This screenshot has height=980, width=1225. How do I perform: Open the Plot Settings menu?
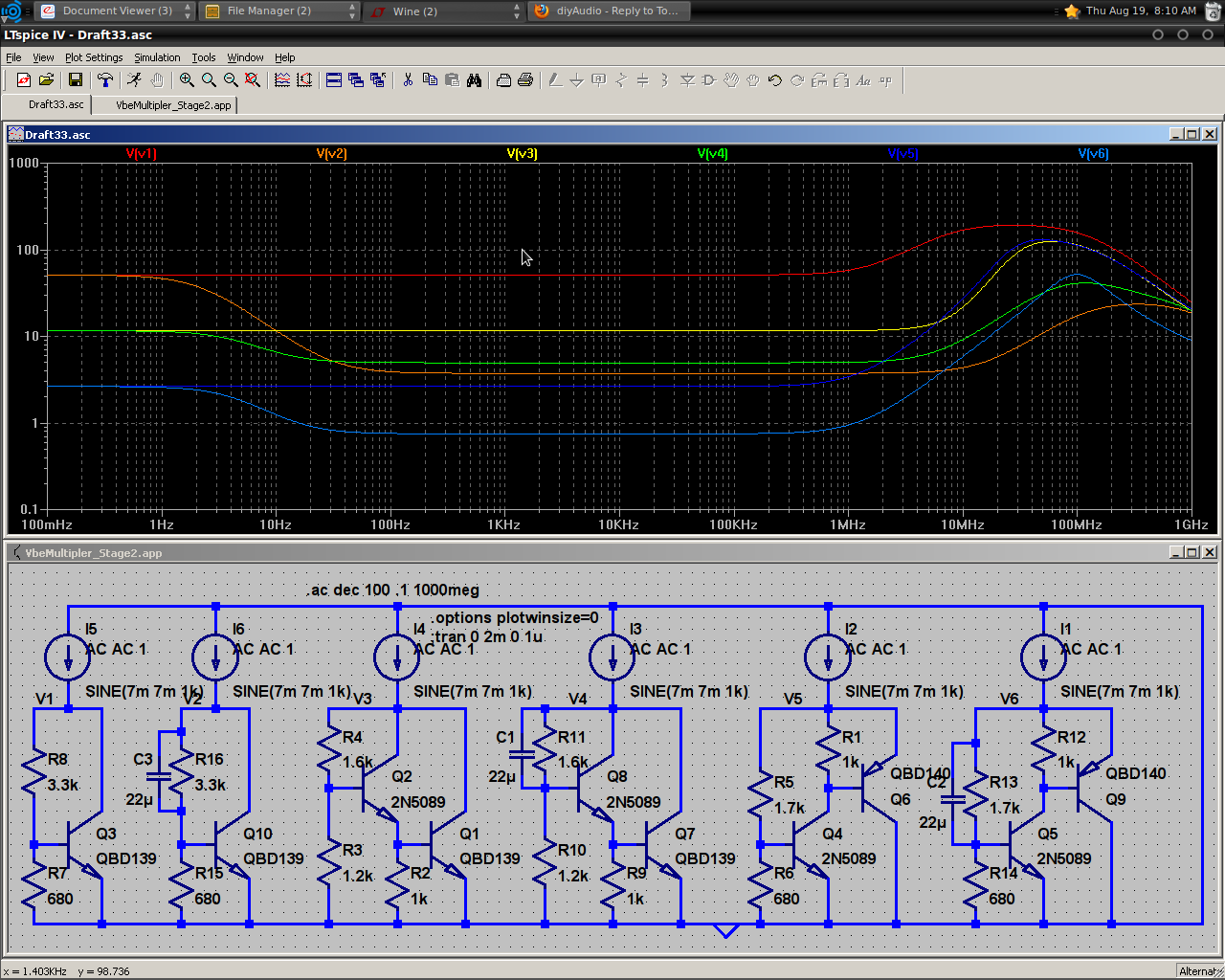tap(94, 57)
